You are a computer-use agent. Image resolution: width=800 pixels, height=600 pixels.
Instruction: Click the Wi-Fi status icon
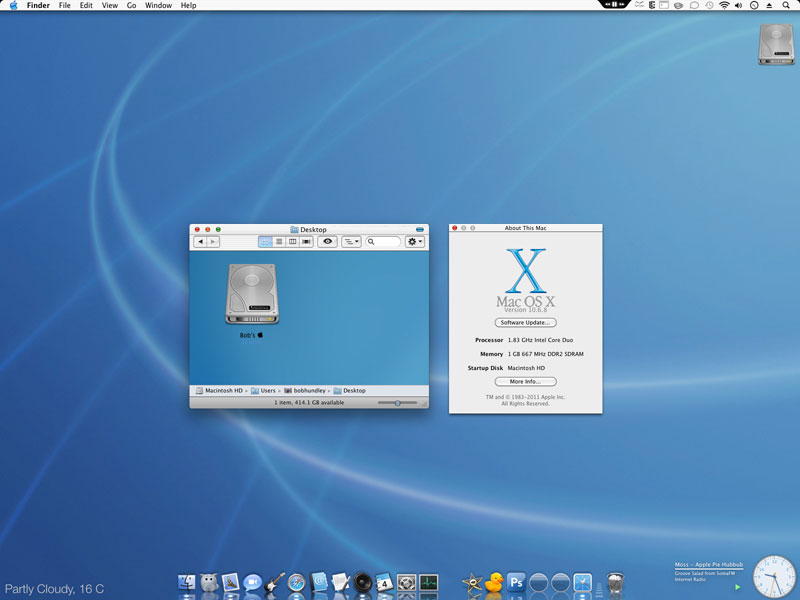(x=723, y=6)
